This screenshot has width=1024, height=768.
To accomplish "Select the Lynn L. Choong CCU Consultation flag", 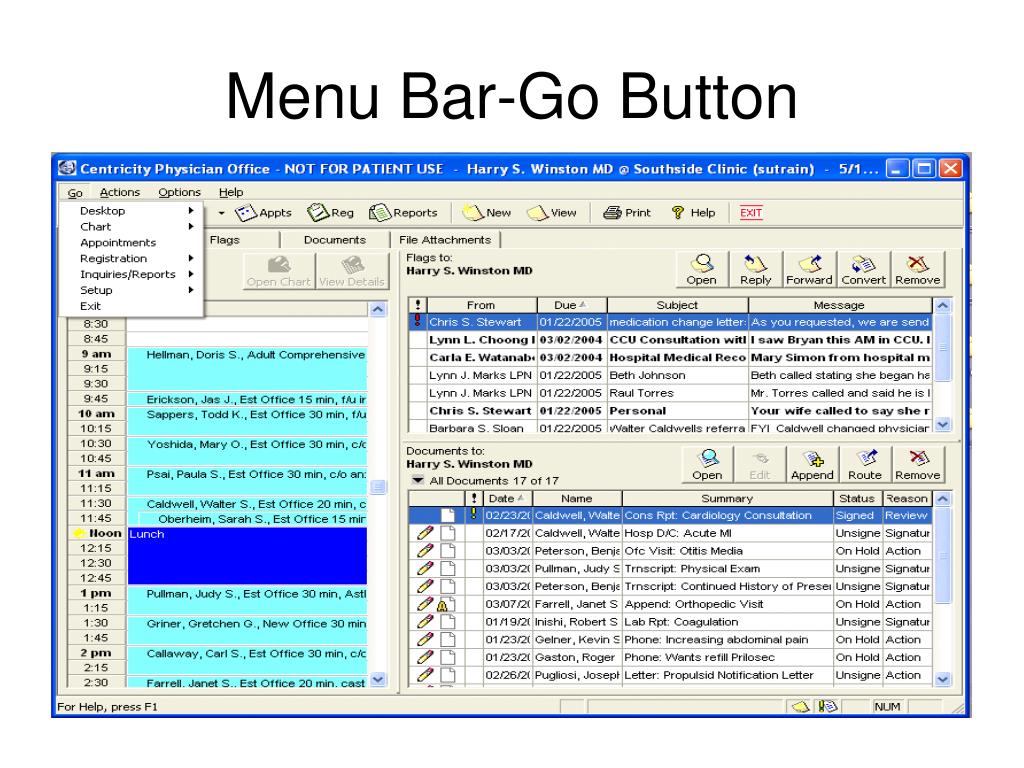I will [671, 340].
